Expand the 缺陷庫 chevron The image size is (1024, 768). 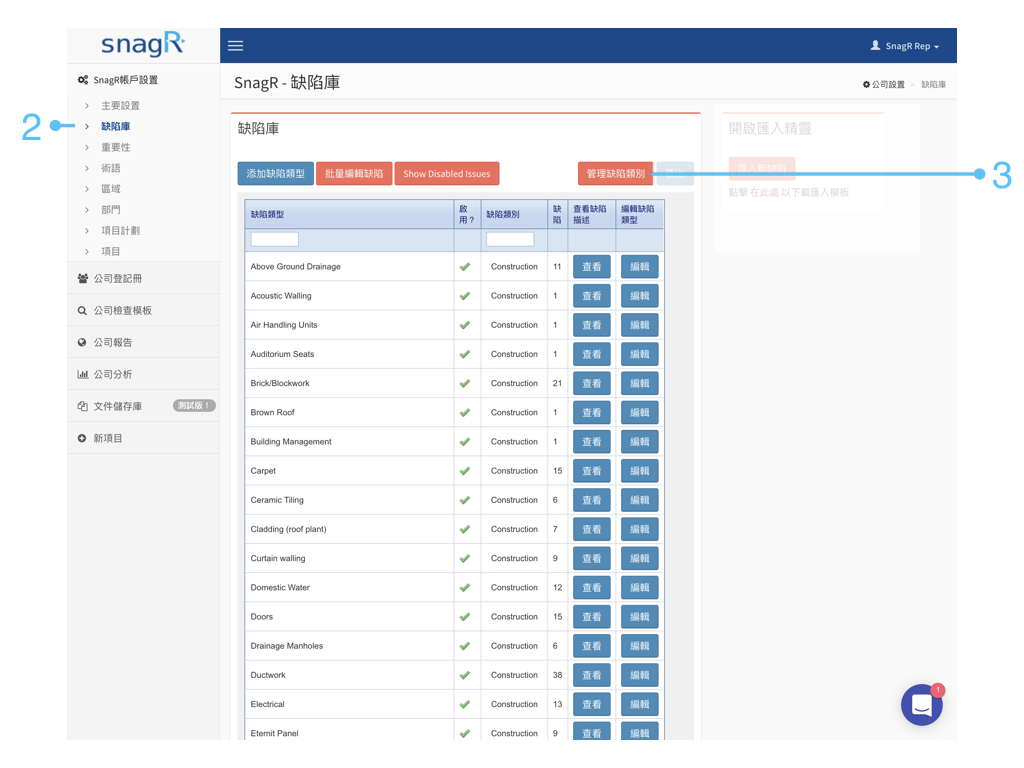(x=87, y=127)
